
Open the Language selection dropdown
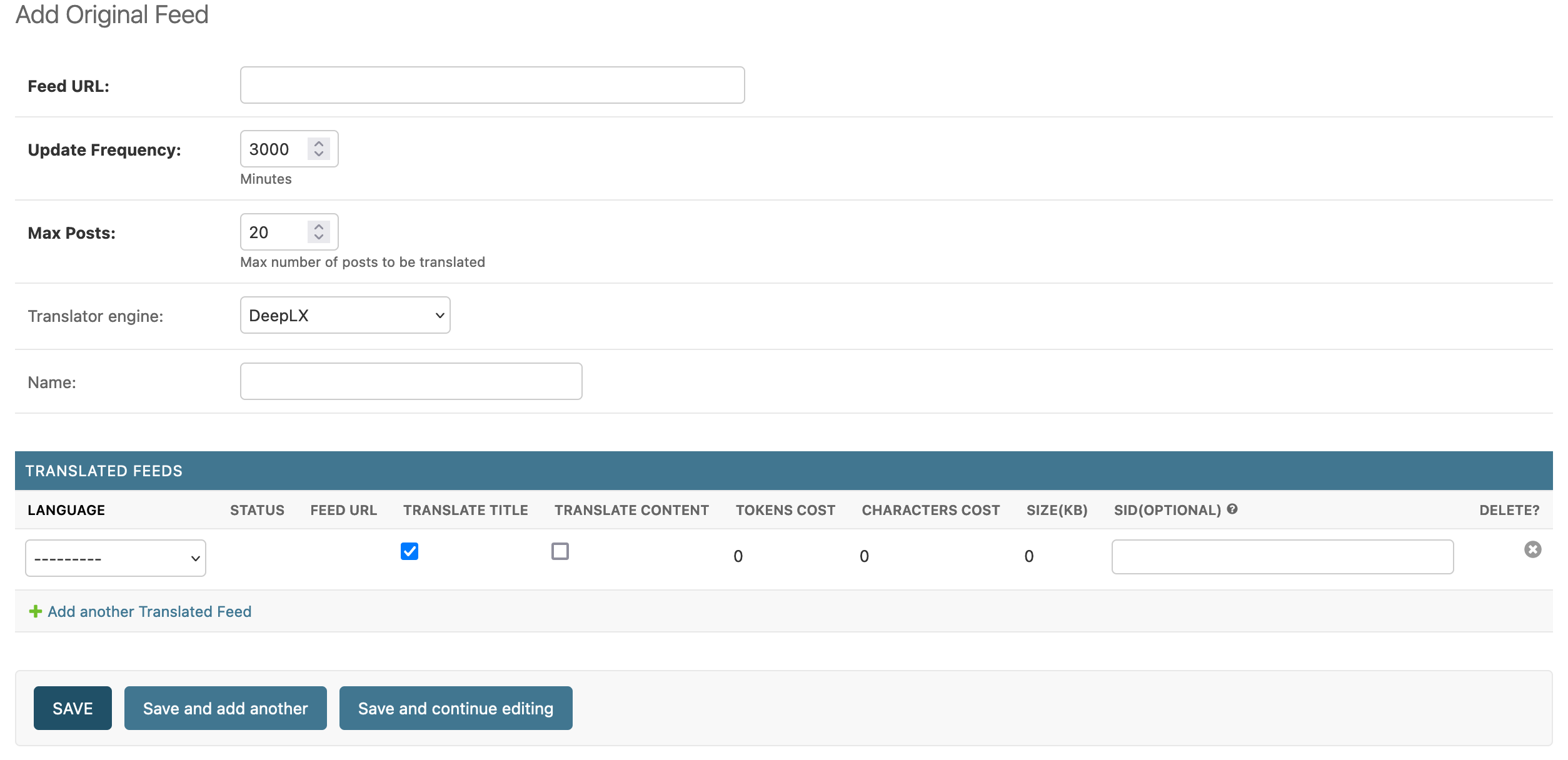click(116, 558)
